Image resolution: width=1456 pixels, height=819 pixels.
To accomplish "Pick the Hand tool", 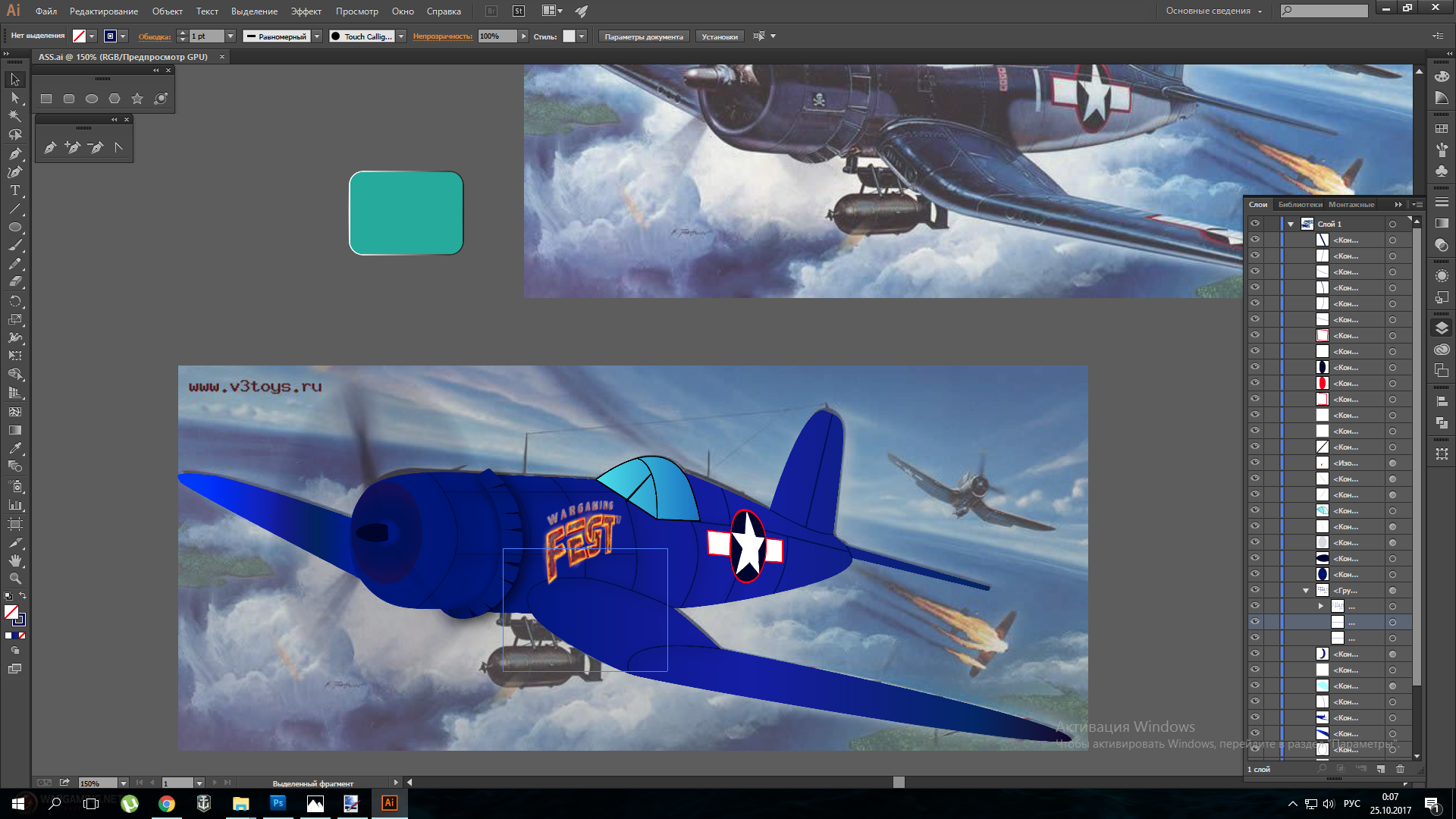I will coord(14,560).
